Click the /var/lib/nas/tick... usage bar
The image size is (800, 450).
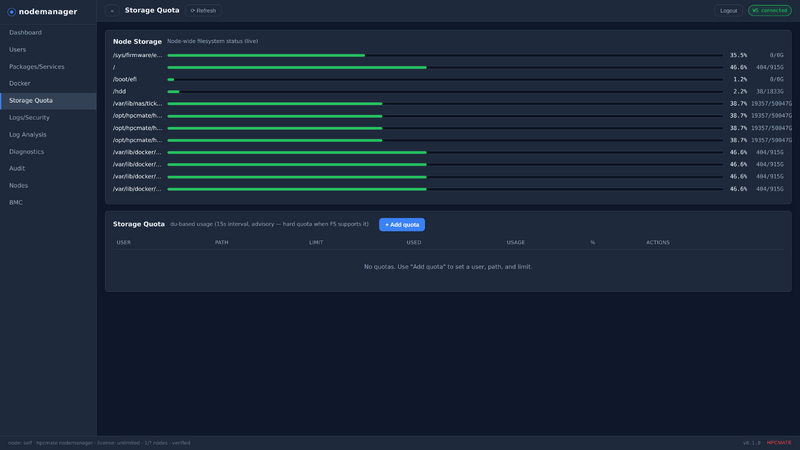[445, 104]
